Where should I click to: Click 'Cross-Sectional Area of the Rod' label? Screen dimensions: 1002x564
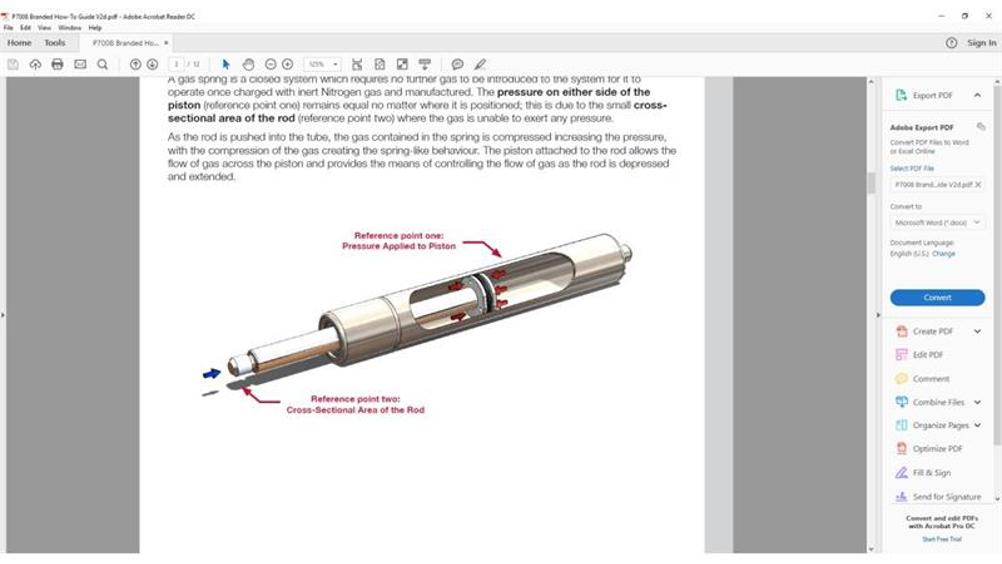(x=355, y=410)
